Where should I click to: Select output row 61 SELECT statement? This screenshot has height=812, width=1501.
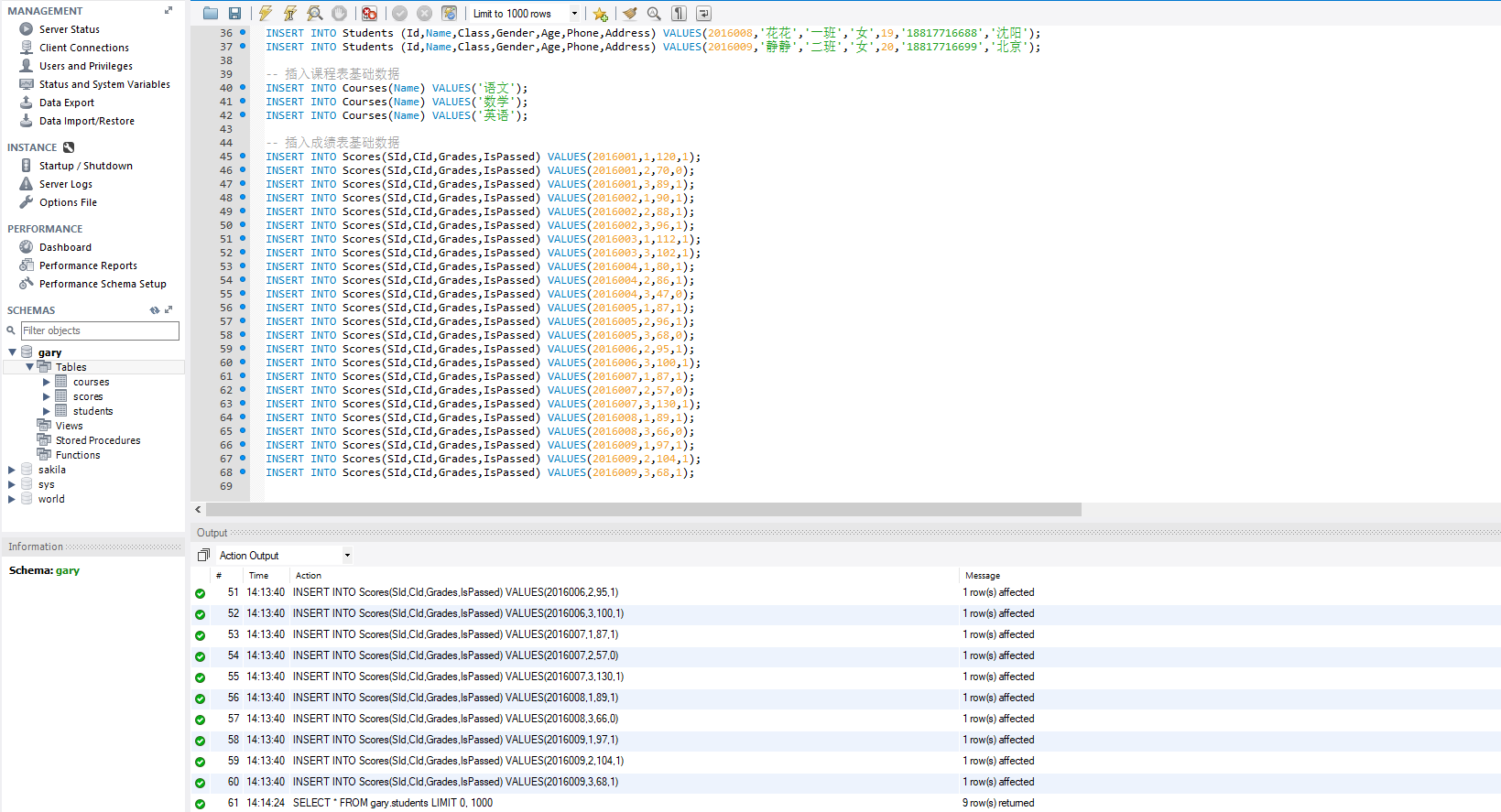pos(845,803)
